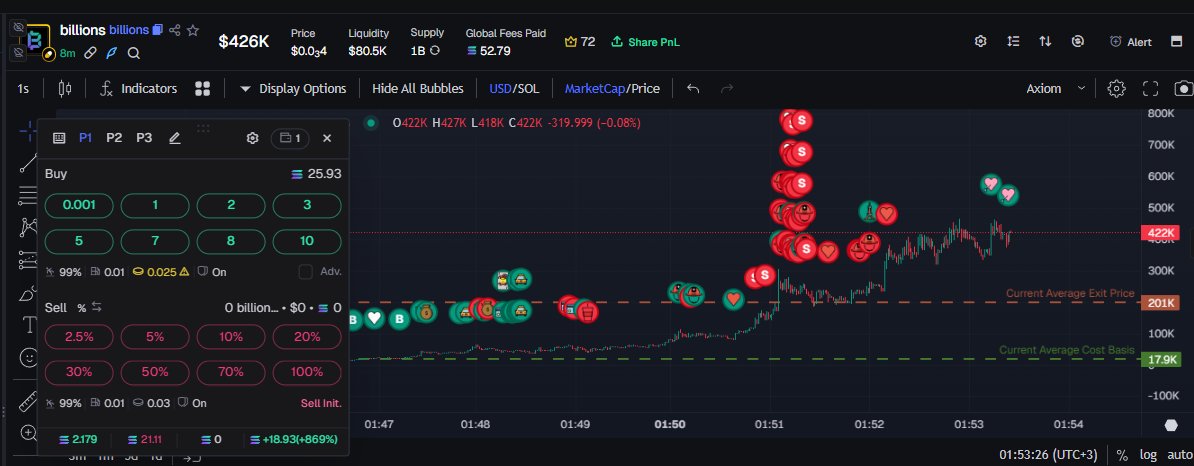Viewport: 1194px width, 466px height.
Task: Open trade panel settings gear
Action: pyautogui.click(x=253, y=138)
